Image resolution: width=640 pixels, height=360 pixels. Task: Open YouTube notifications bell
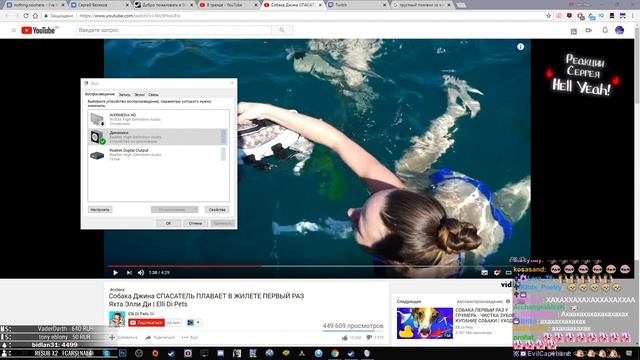coord(605,30)
